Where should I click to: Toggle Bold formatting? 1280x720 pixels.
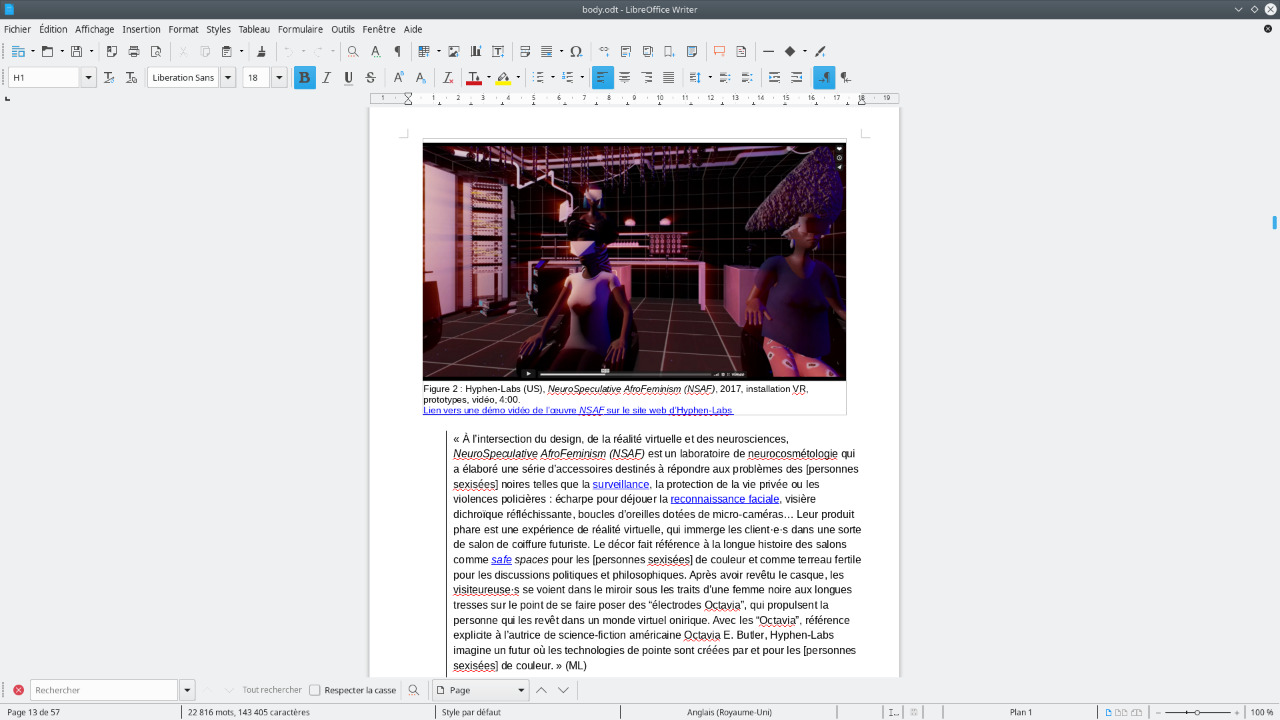(304, 77)
